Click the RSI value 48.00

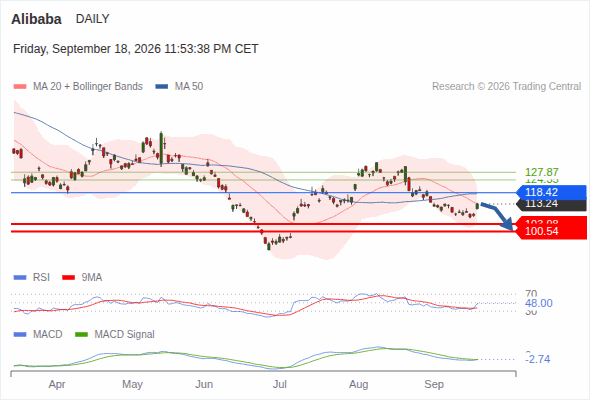click(x=539, y=303)
